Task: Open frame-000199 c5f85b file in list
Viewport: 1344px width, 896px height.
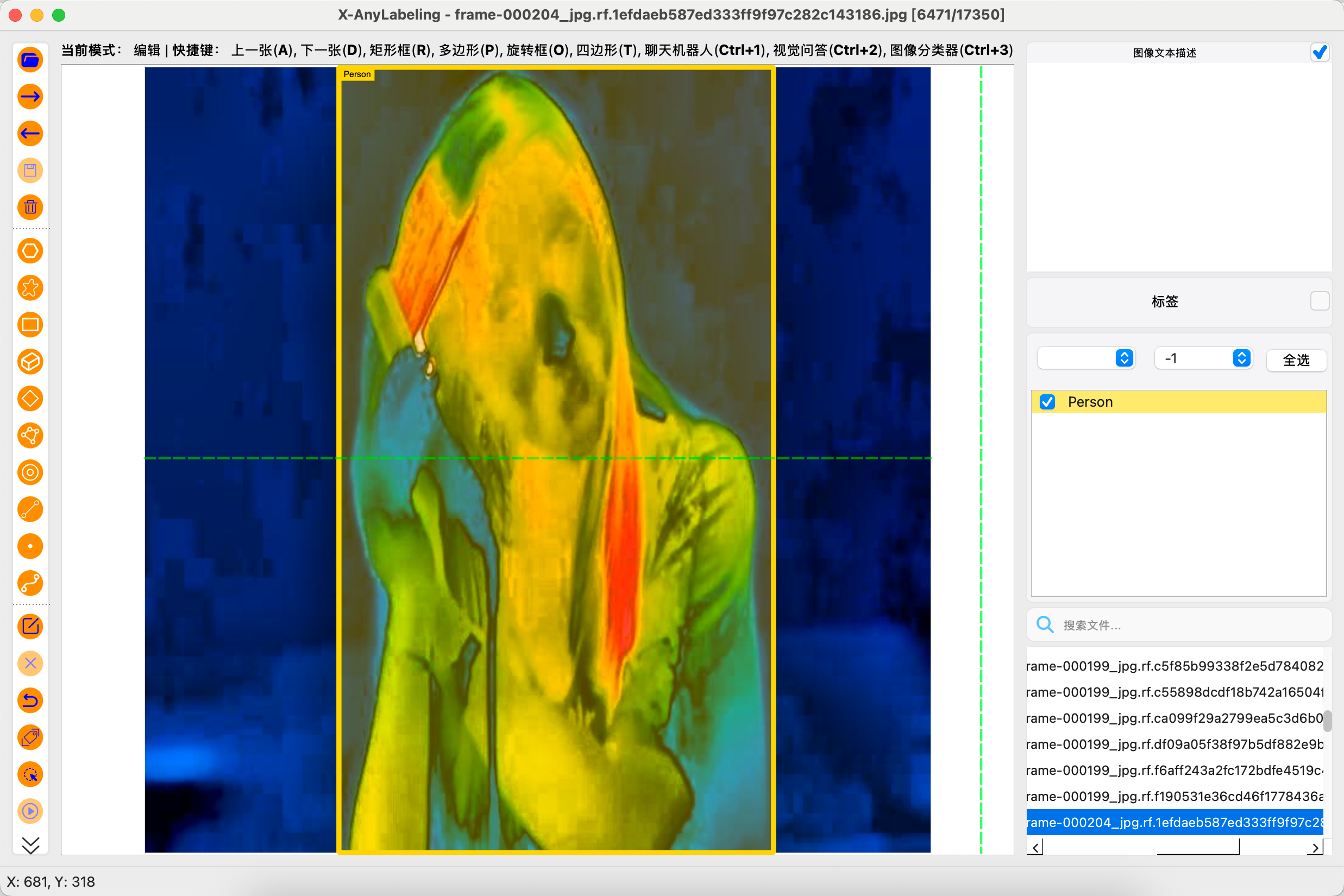Action: (1175, 666)
